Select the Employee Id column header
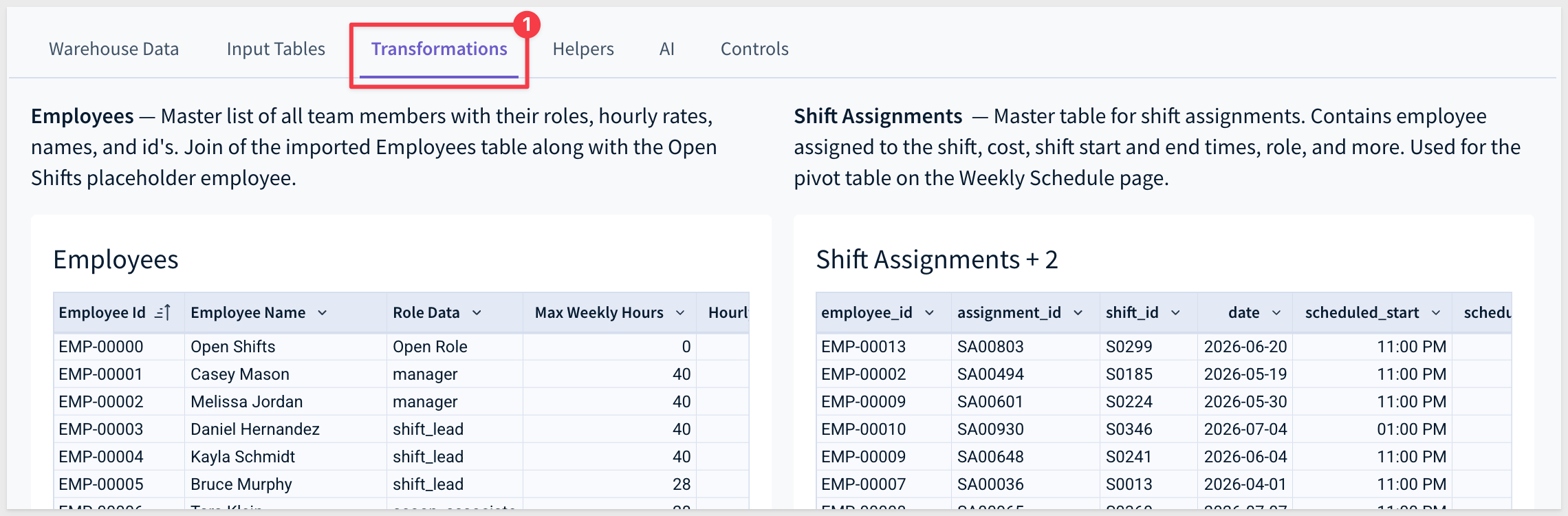 pyautogui.click(x=119, y=312)
